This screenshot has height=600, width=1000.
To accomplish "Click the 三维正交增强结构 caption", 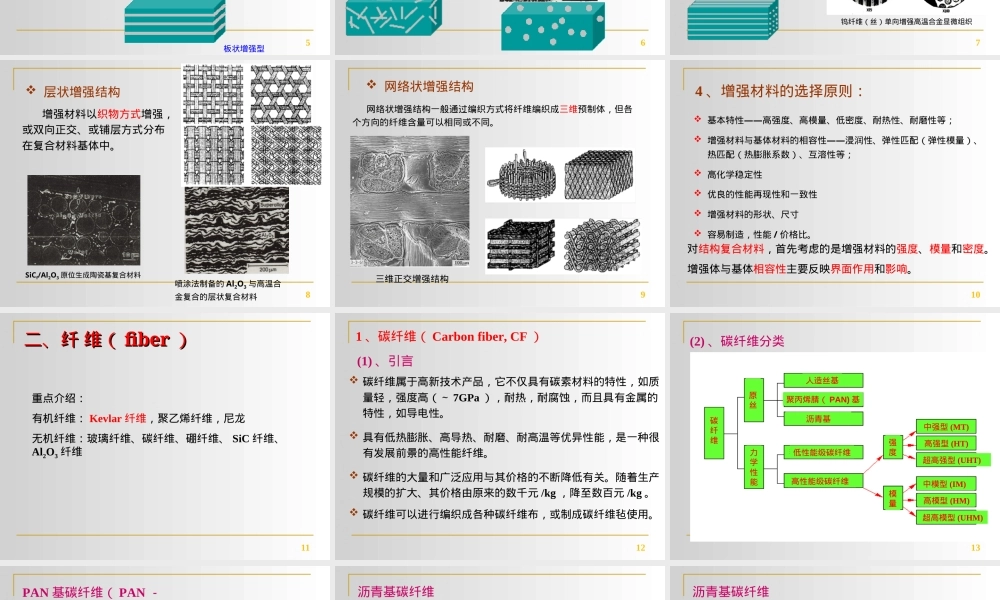I will [x=412, y=279].
